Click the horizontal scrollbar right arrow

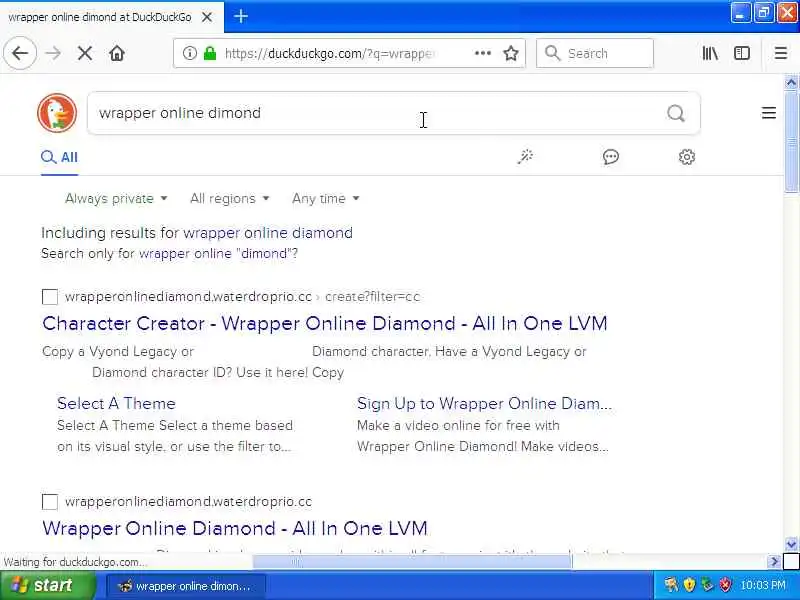coord(773,562)
